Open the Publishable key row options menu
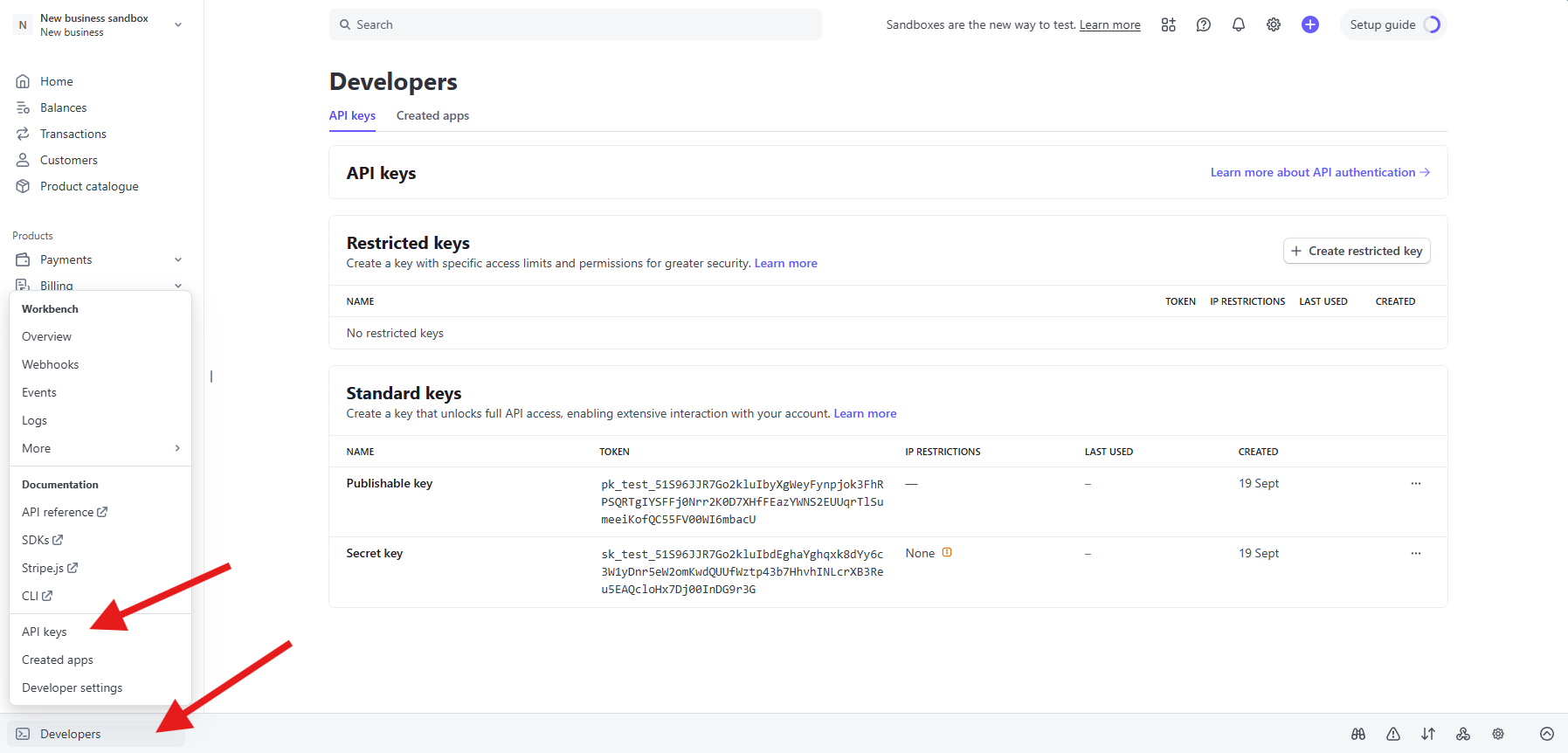Screen dimensions: 1568x753 click(1416, 483)
